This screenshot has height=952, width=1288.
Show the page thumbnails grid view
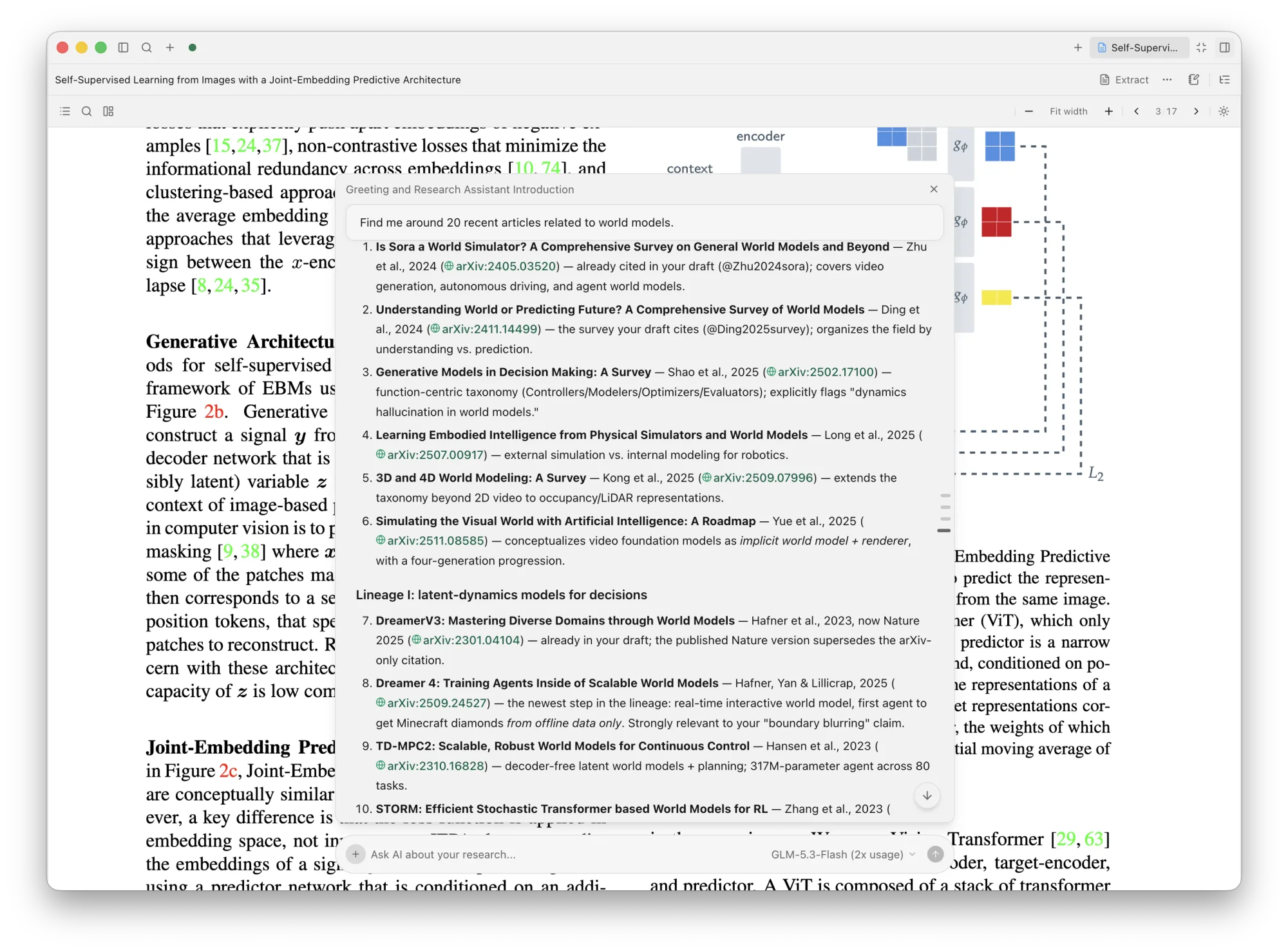(108, 111)
